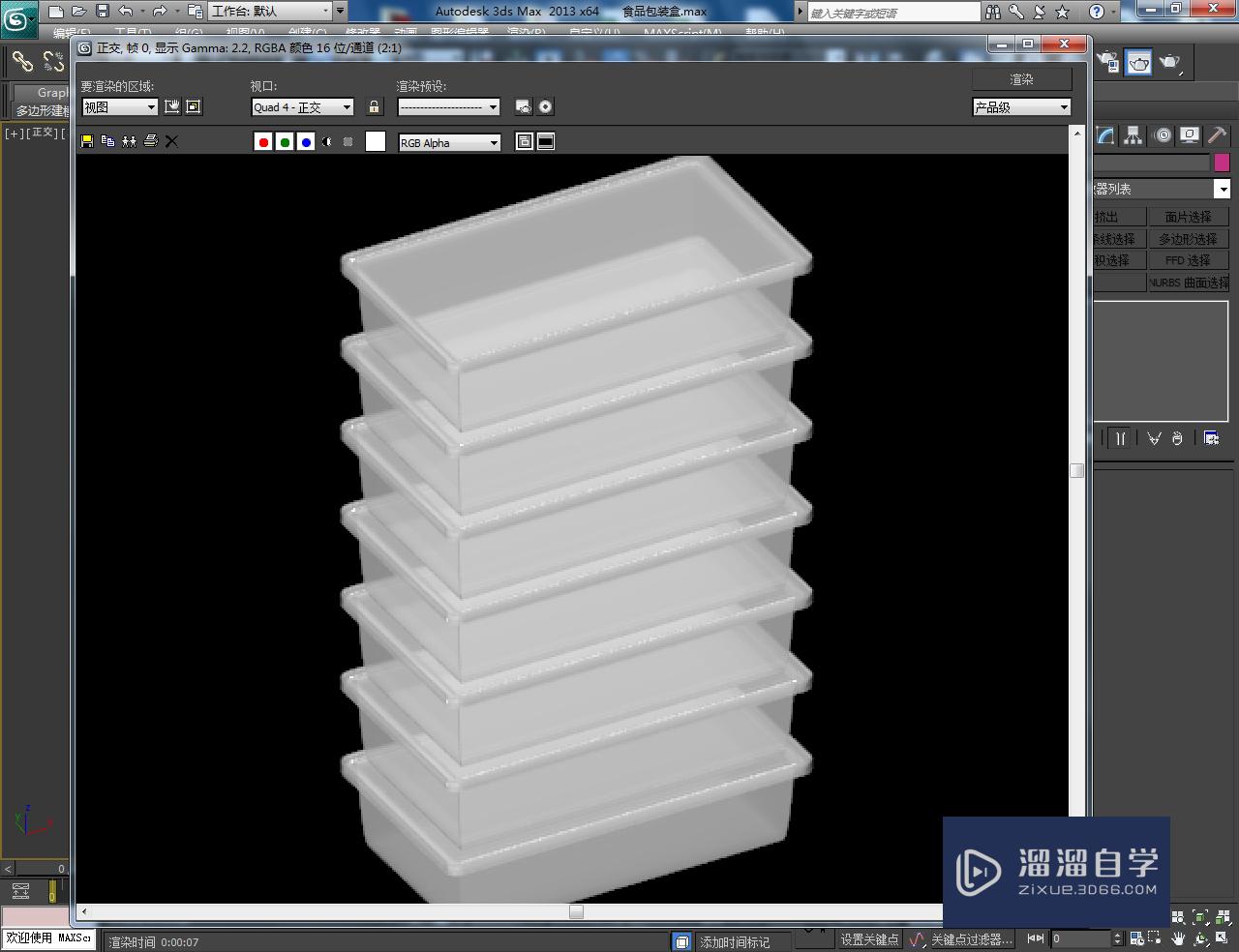Screen dimensions: 1239x952
Task: Open Render Setup from preset row icon
Action: click(x=524, y=106)
